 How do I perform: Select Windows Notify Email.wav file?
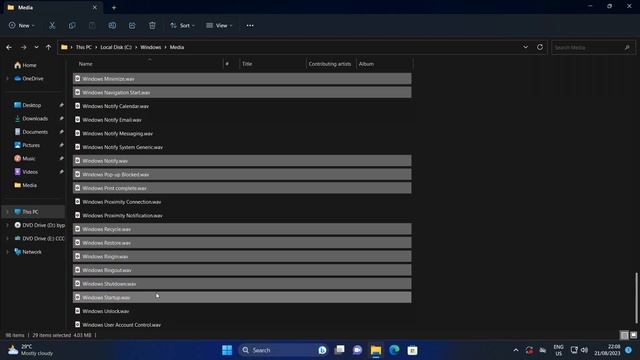tap(242, 120)
